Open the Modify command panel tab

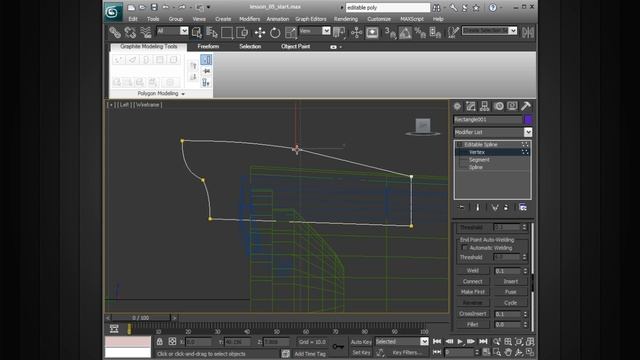click(x=471, y=106)
